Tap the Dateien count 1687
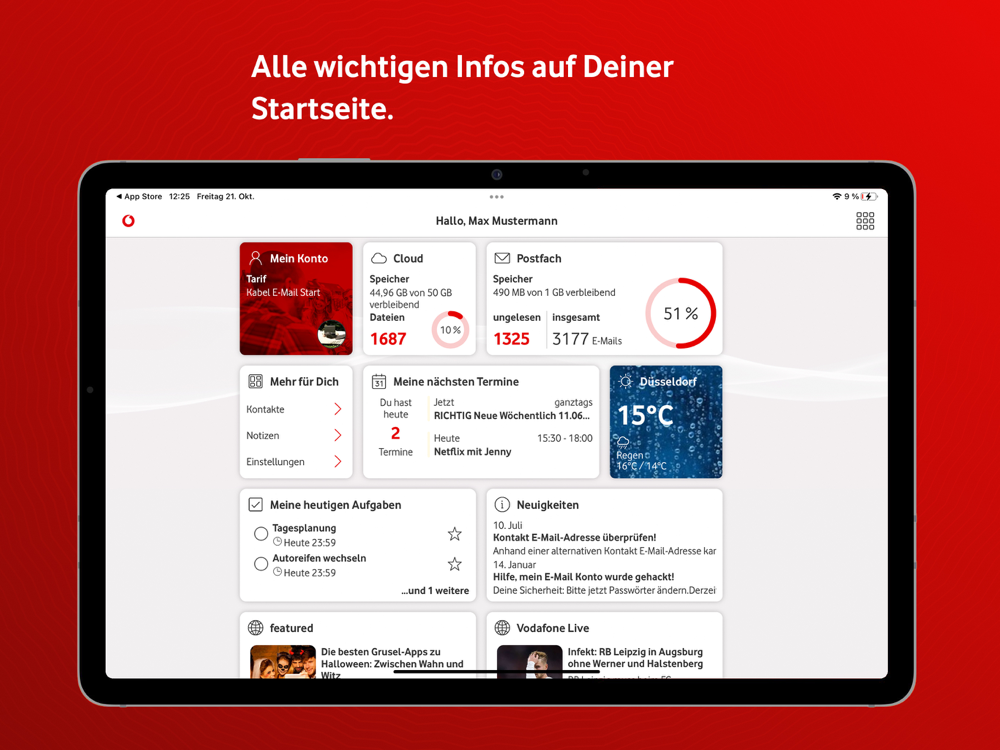Screen dimensions: 1000x750 pos(388,339)
